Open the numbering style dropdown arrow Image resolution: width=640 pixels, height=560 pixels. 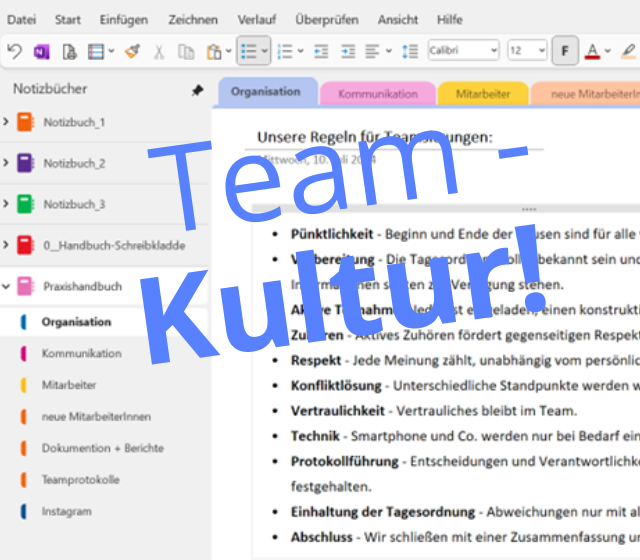(x=301, y=51)
